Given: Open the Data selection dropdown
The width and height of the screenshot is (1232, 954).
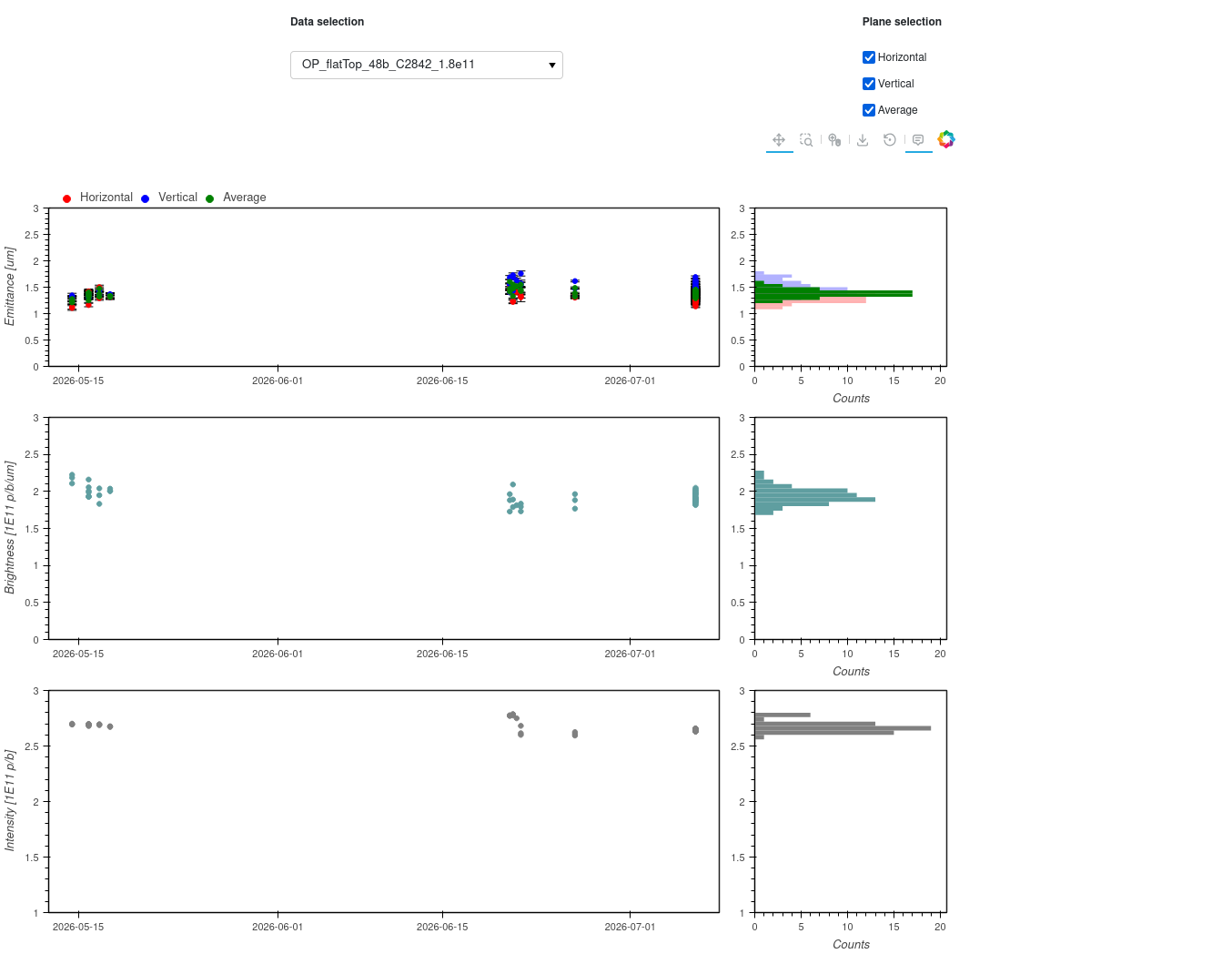Looking at the screenshot, I should tap(427, 65).
